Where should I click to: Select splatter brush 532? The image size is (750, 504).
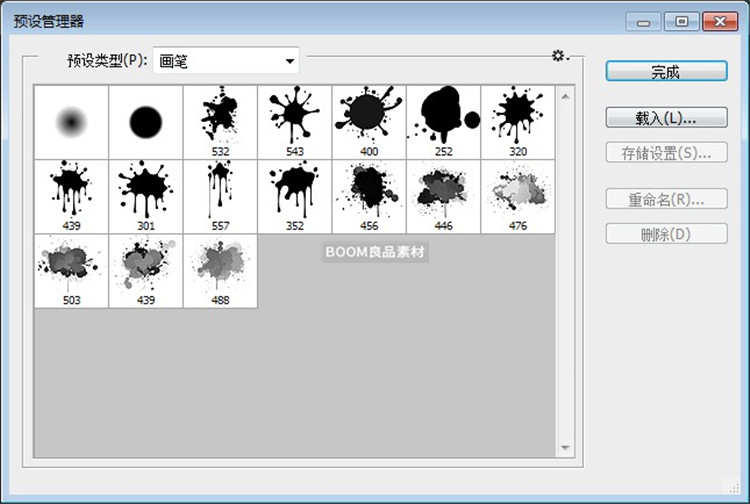coord(220,122)
